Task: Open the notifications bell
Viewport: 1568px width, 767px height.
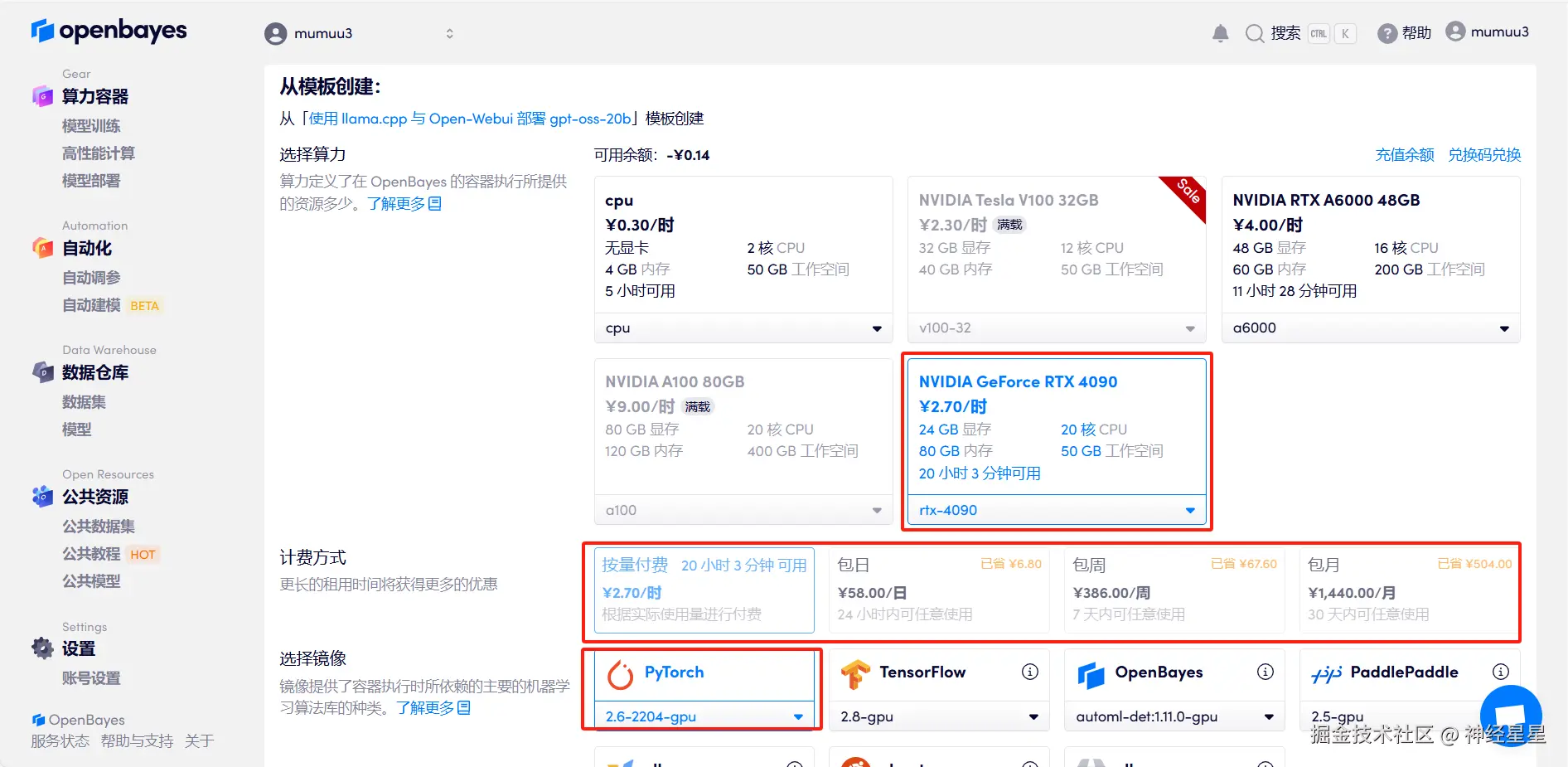Action: coord(1220,33)
